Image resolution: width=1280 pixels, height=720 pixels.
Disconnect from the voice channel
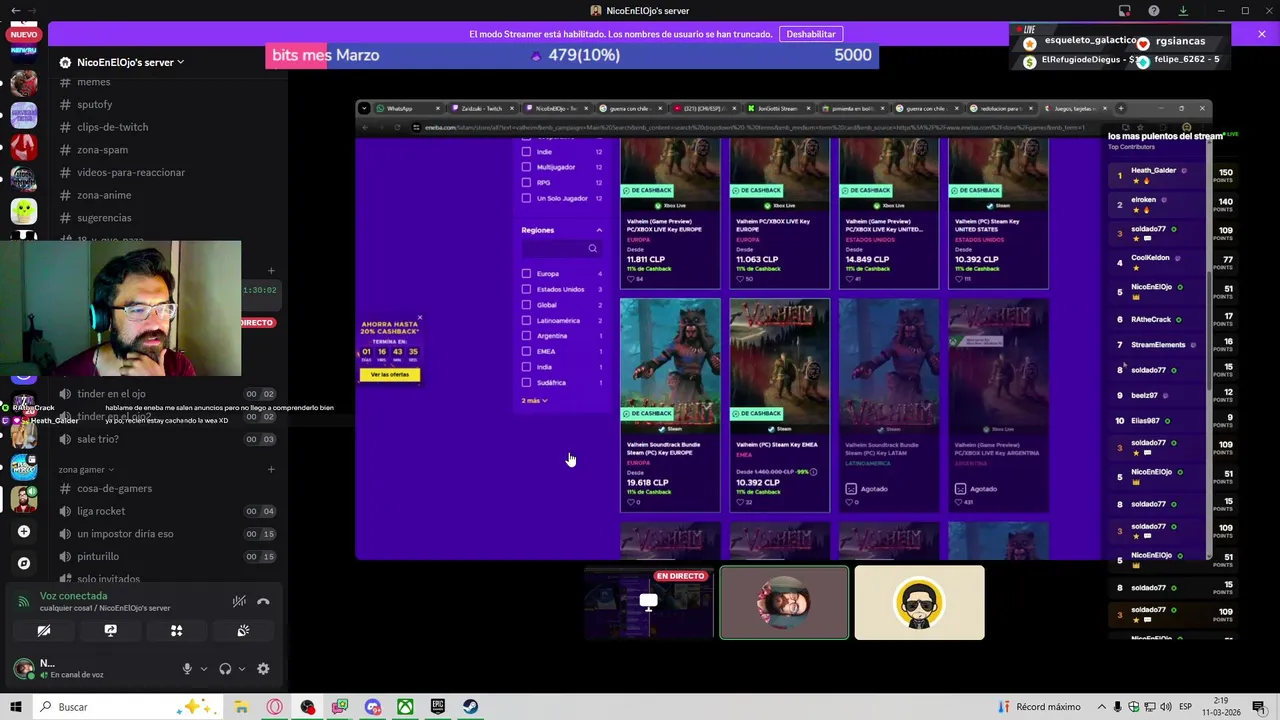263,602
